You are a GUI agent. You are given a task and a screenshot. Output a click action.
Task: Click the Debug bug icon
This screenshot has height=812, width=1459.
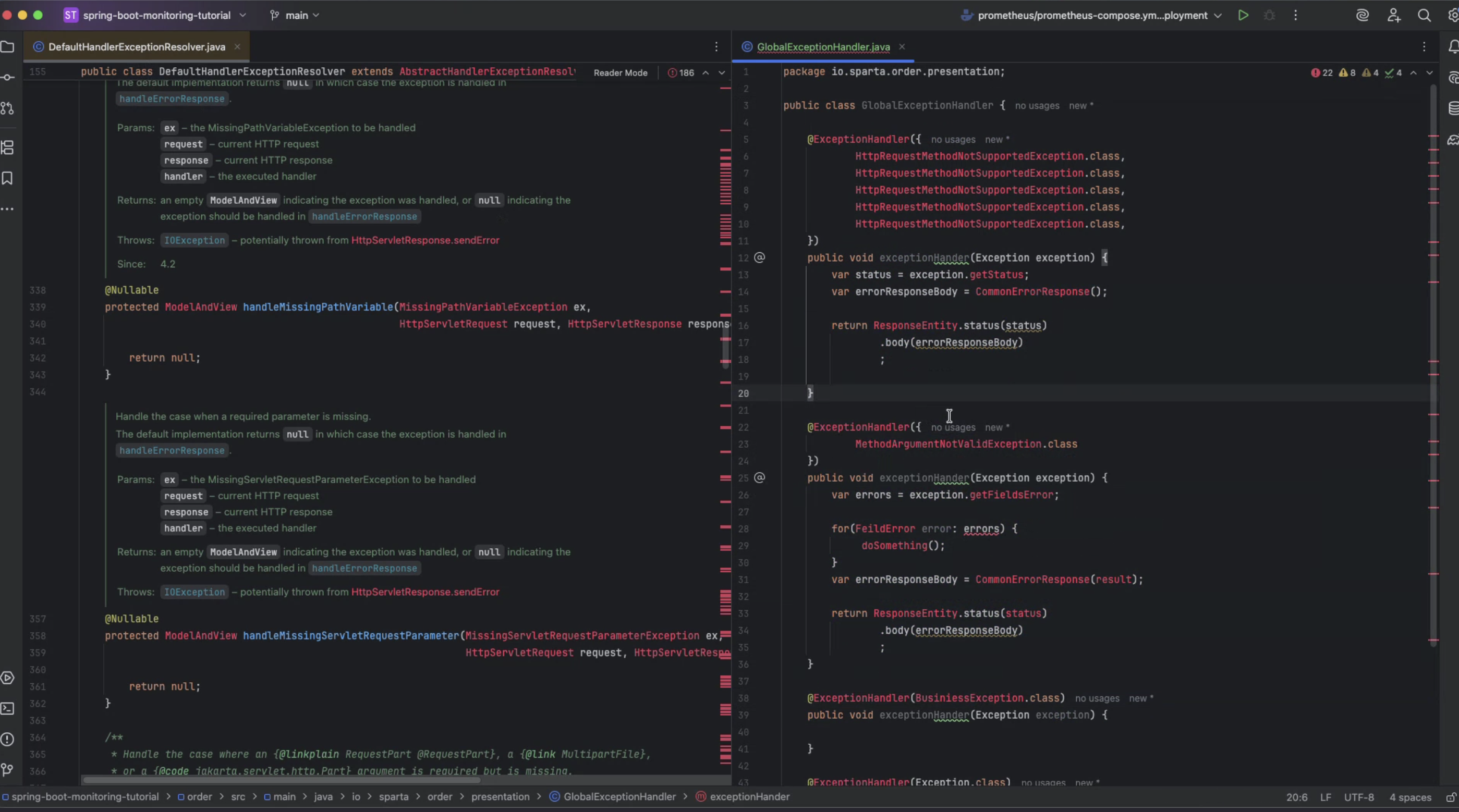1269,15
